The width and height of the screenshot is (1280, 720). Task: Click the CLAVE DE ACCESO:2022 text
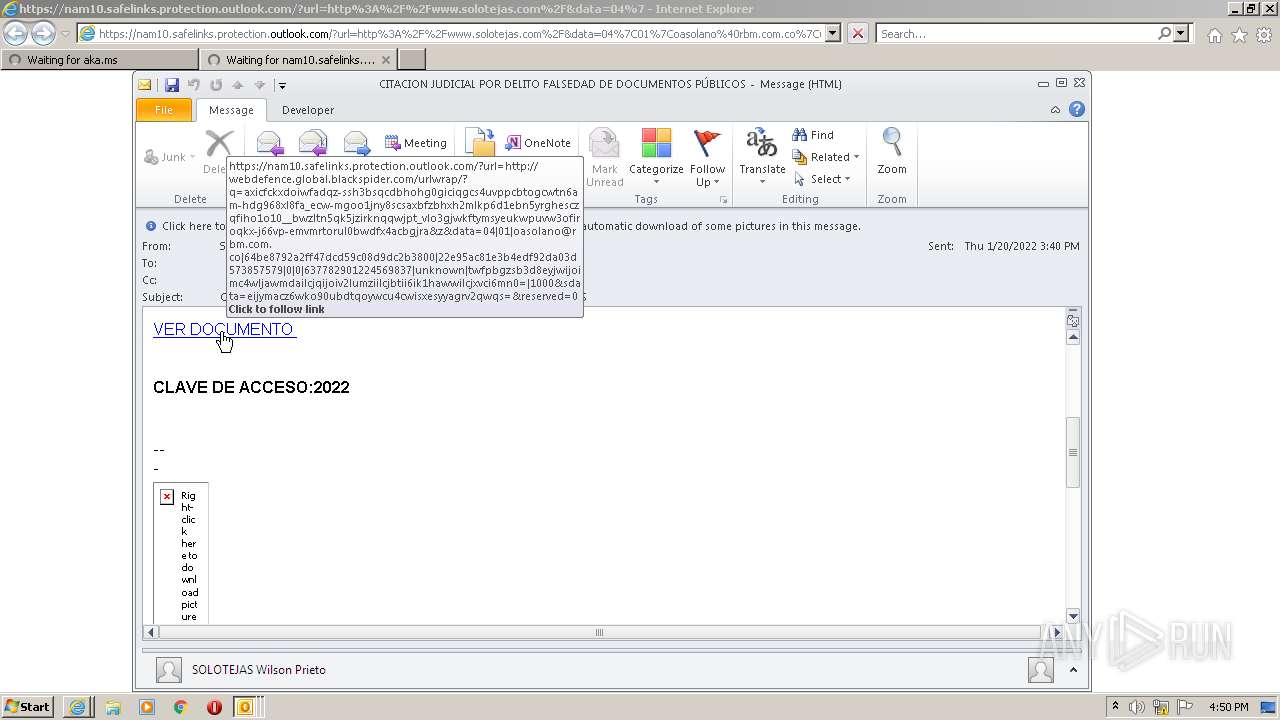[251, 388]
